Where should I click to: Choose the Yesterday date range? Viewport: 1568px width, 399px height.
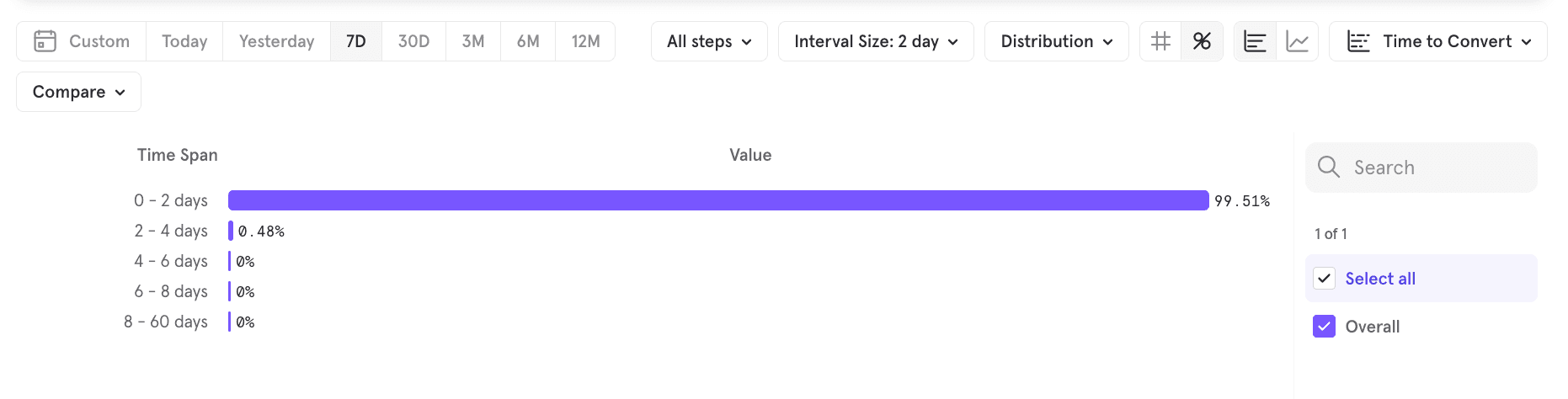276,41
